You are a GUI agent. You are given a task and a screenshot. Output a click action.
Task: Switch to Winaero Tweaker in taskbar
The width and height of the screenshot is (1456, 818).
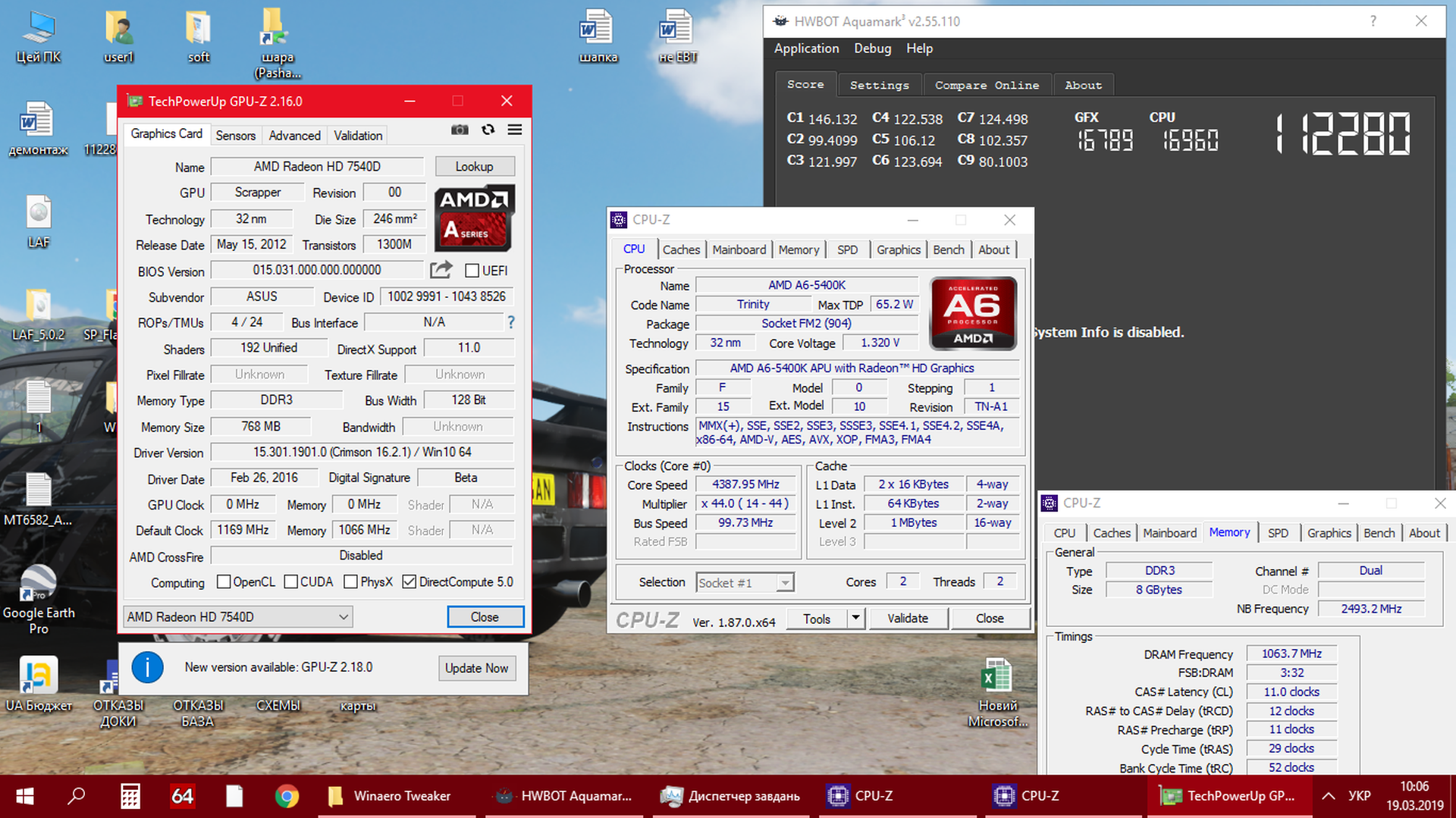point(397,796)
